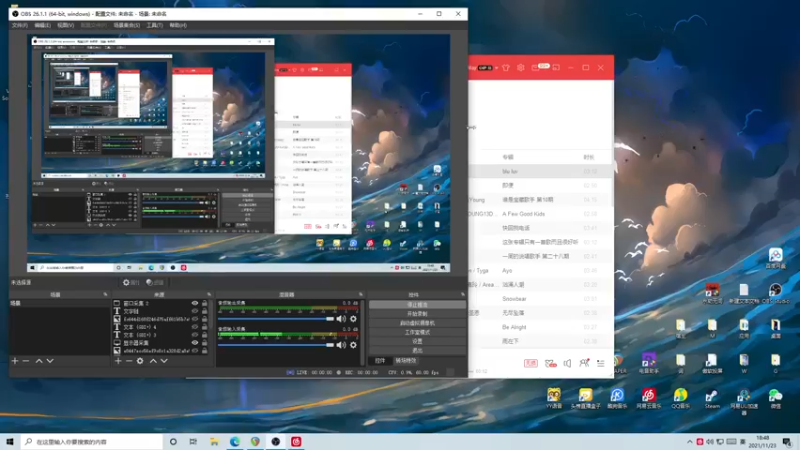Open QQ音乐 desktop shortcut
The image size is (800, 450).
point(680,398)
